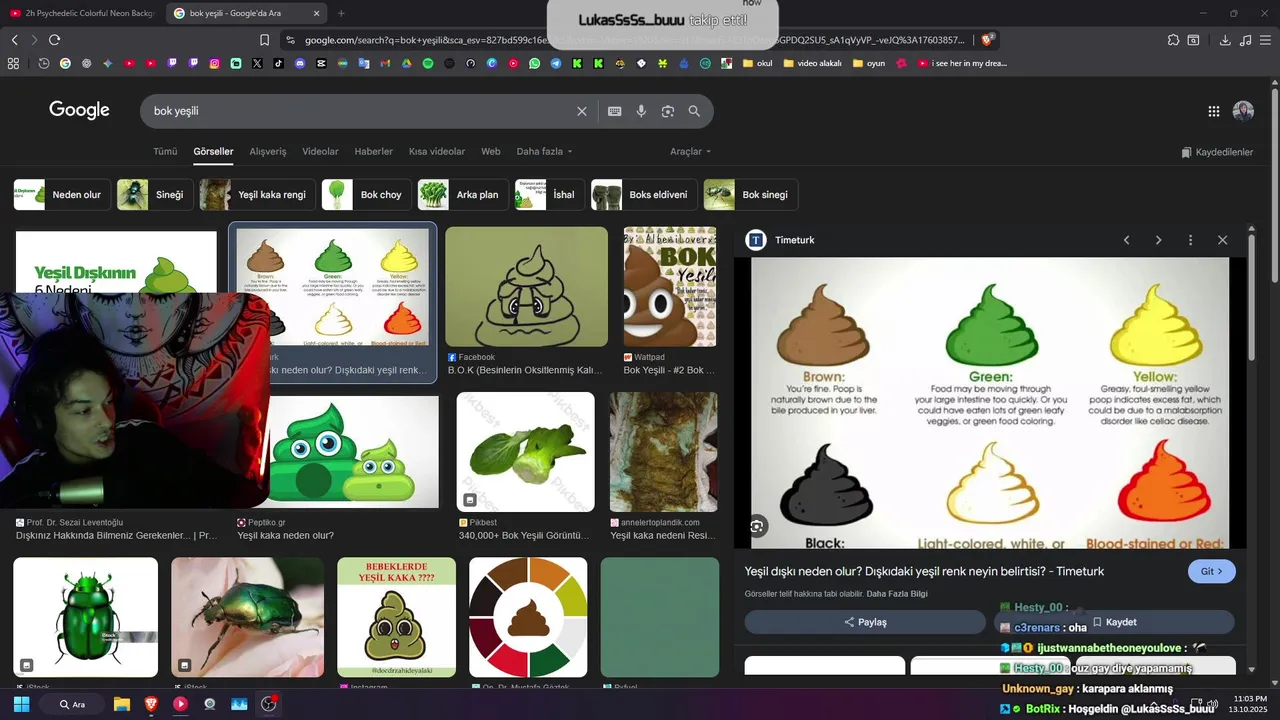Open the Google Drive bookmark icon
The image size is (1280, 720).
407,63
